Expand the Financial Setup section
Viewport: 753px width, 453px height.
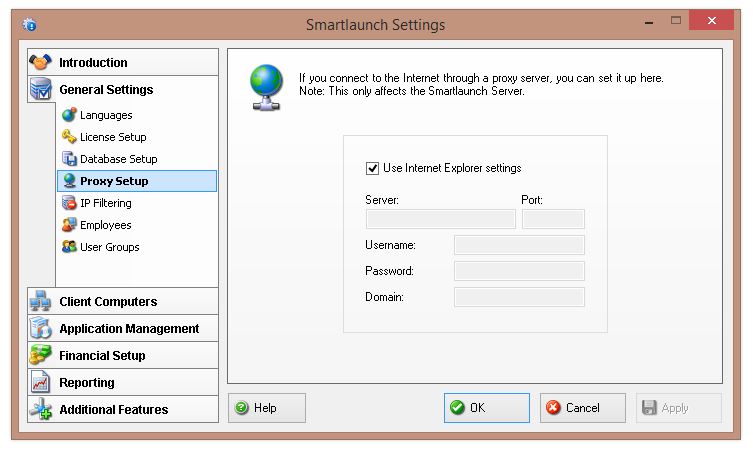coord(102,355)
